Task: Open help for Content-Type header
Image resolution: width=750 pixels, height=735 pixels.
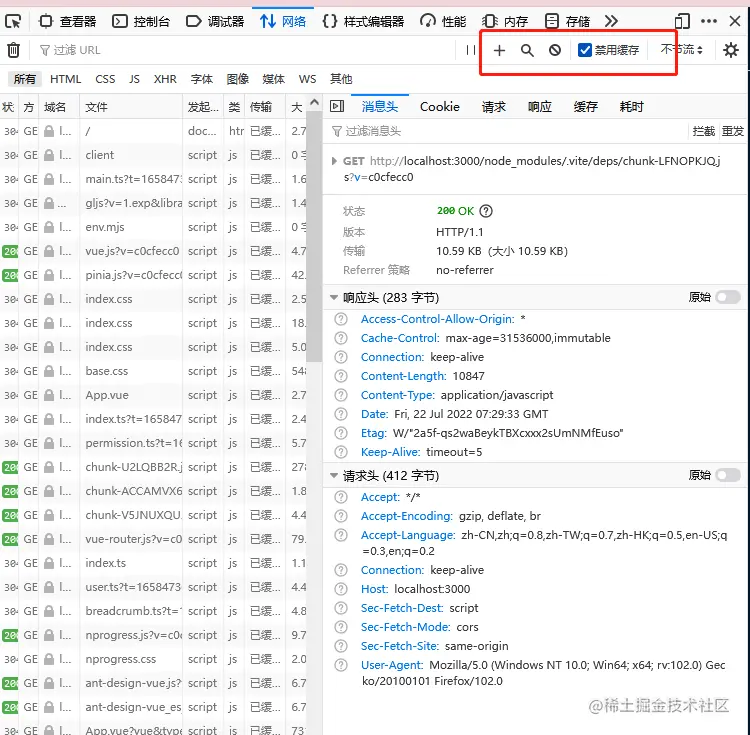Action: click(341, 395)
